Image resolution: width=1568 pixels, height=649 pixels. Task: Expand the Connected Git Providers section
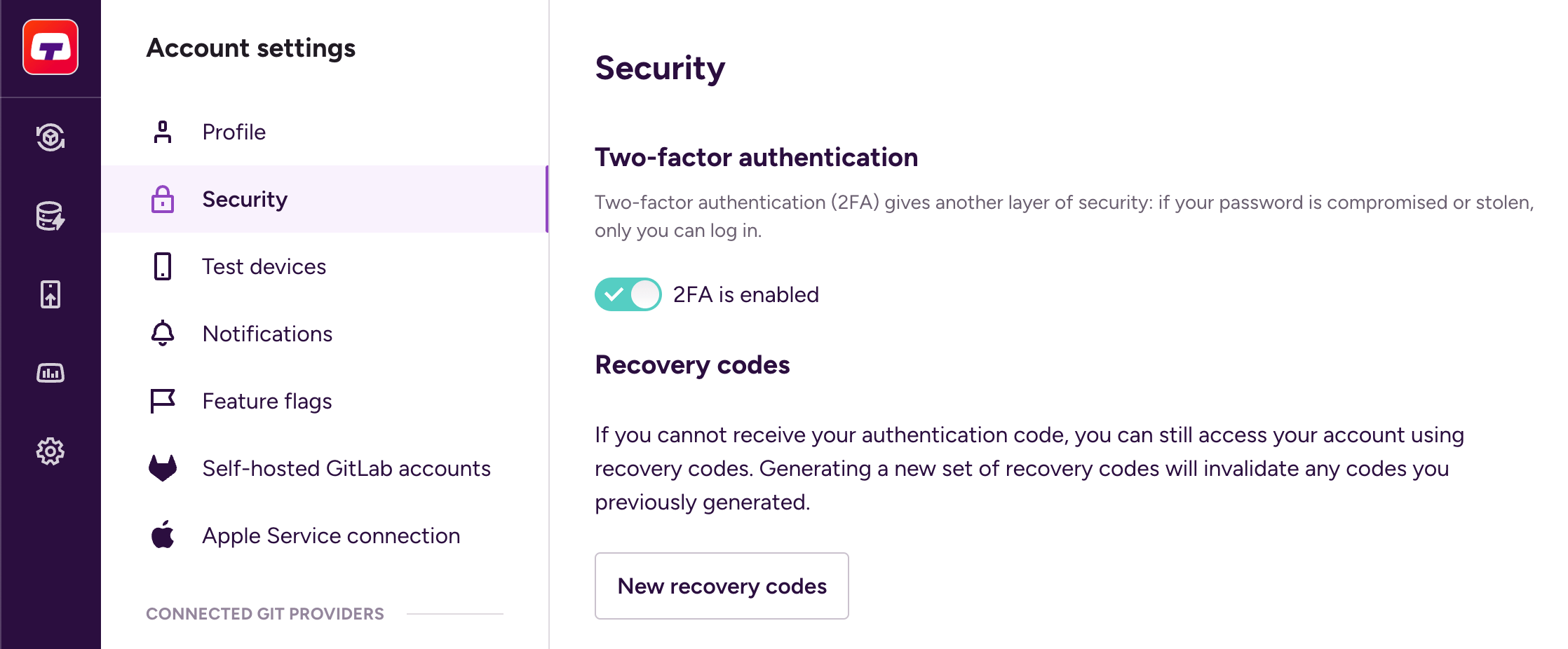(x=265, y=613)
